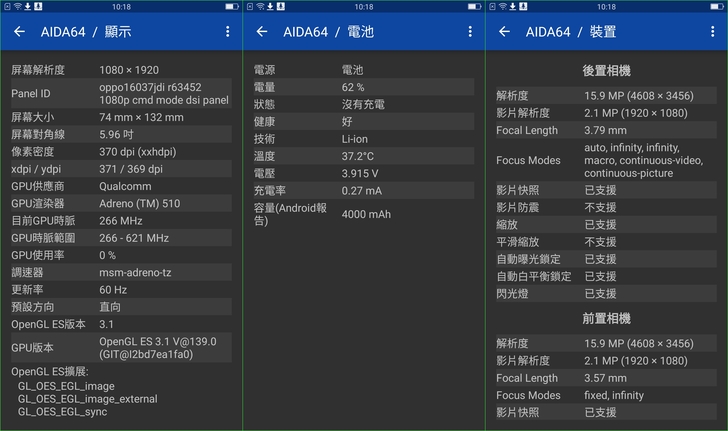Select the rear camera Focus Modes label

coord(528,160)
